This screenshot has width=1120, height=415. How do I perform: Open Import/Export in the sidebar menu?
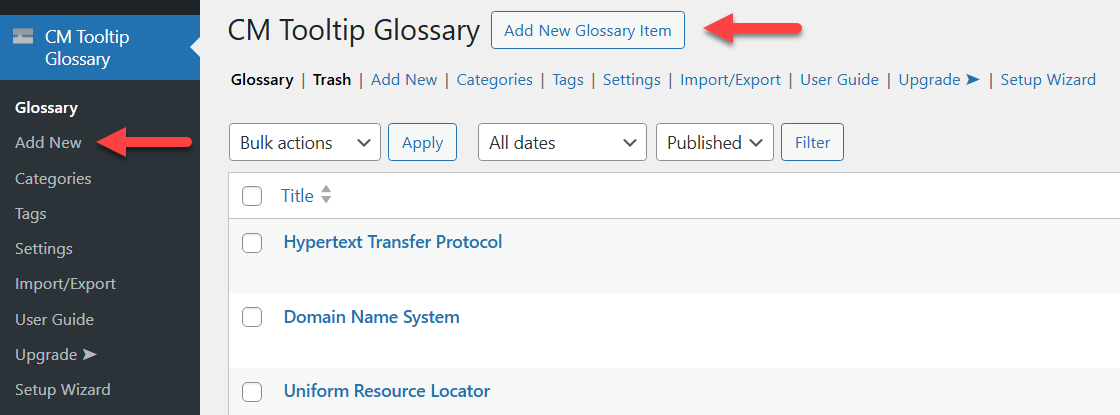pos(65,284)
